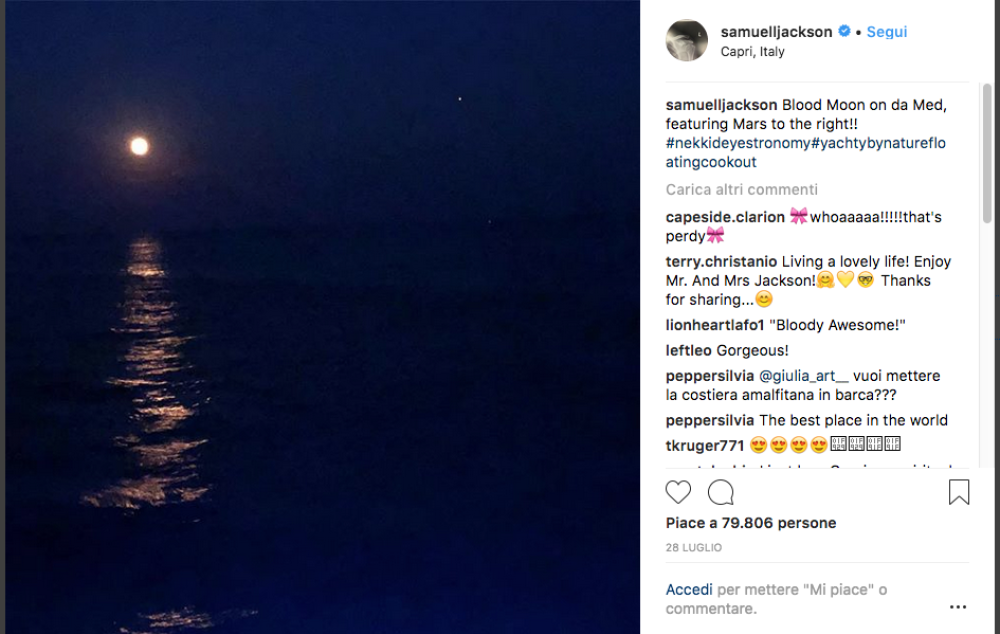
Task: Open tkruger771 commenter profile
Action: (x=705, y=445)
